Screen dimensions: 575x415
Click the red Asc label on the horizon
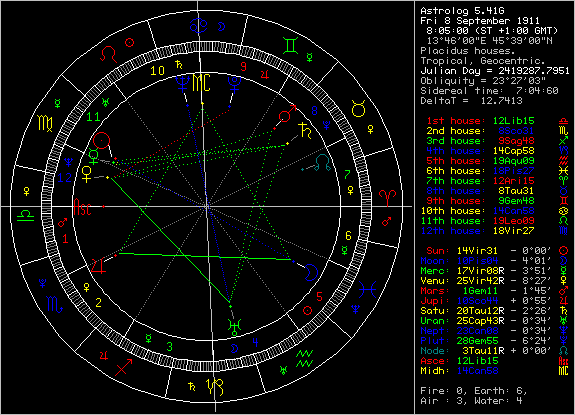tap(82, 208)
